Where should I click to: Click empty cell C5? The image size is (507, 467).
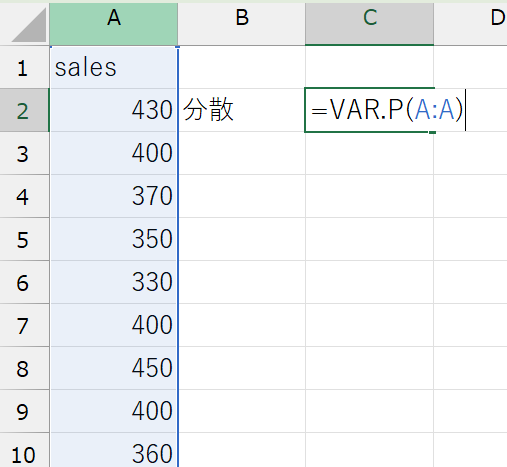(x=369, y=239)
